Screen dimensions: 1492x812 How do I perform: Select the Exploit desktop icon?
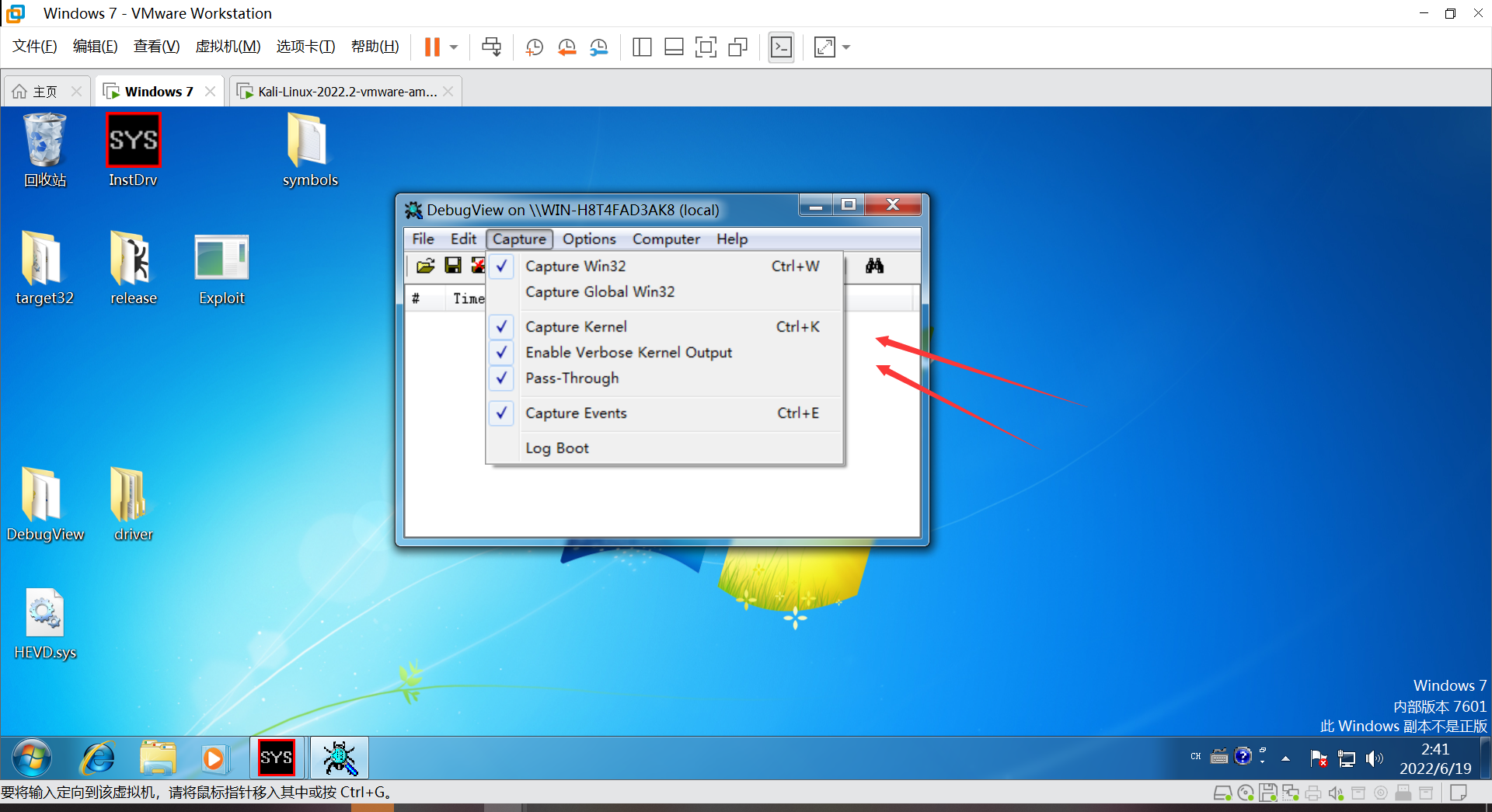click(221, 269)
